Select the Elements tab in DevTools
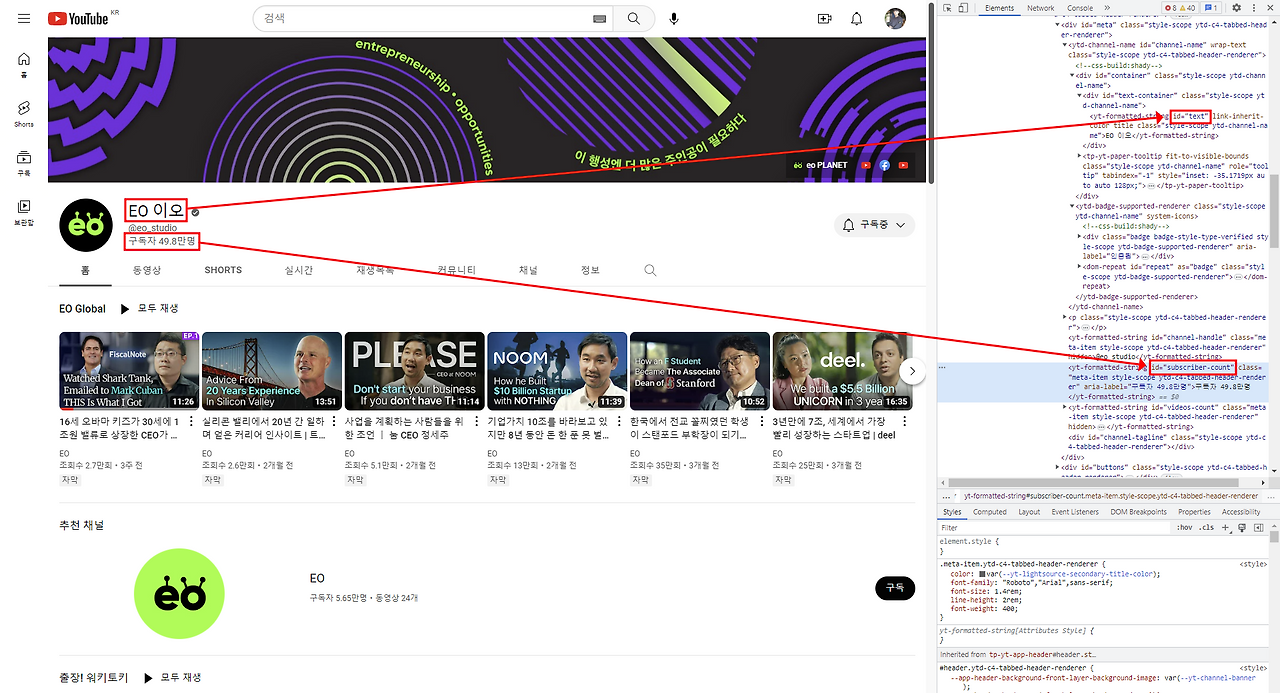The image size is (1280, 693). click(999, 8)
